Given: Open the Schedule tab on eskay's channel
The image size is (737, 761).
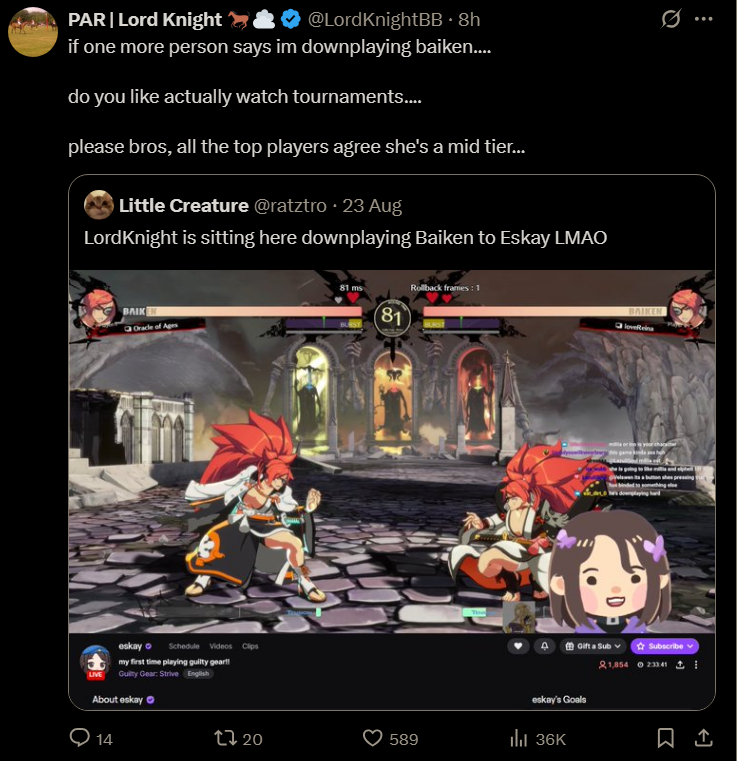Looking at the screenshot, I should coord(184,646).
